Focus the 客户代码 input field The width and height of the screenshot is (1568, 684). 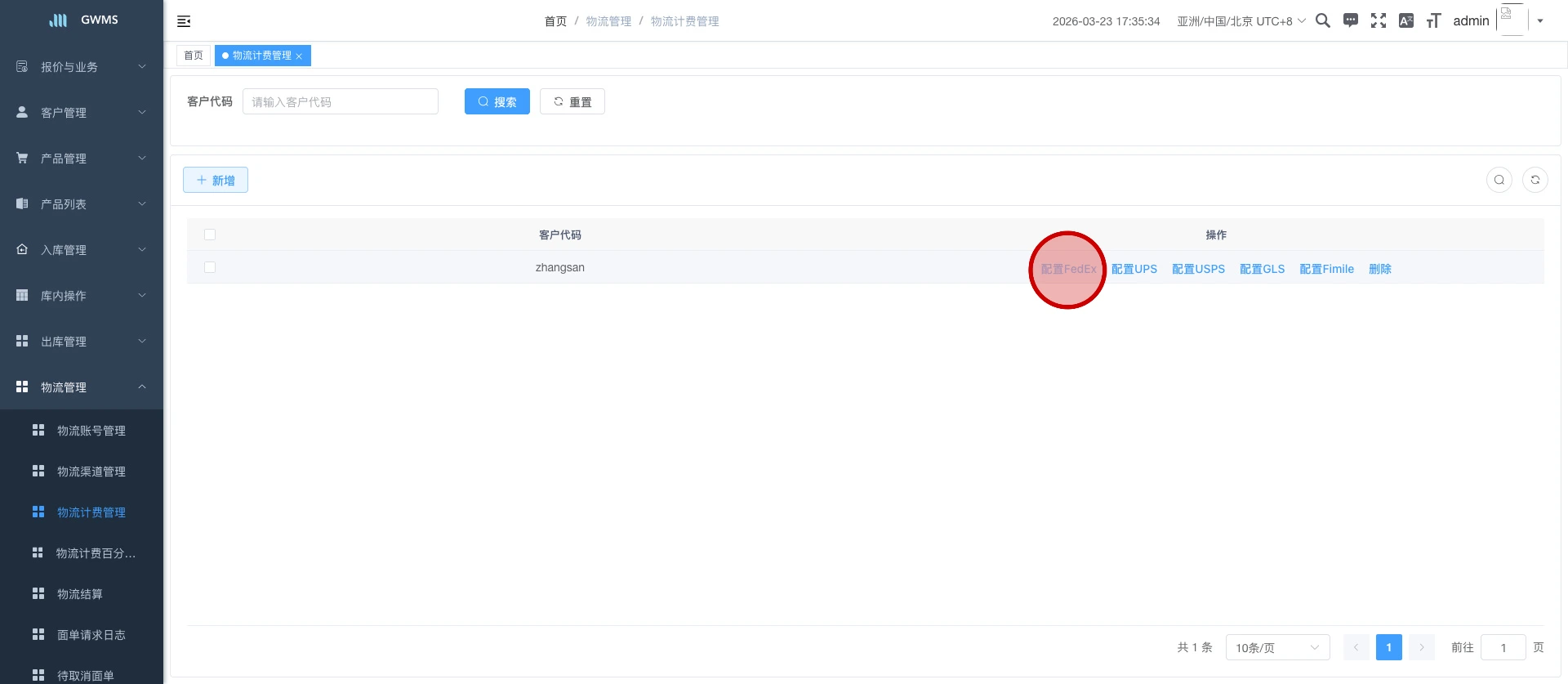pos(341,101)
